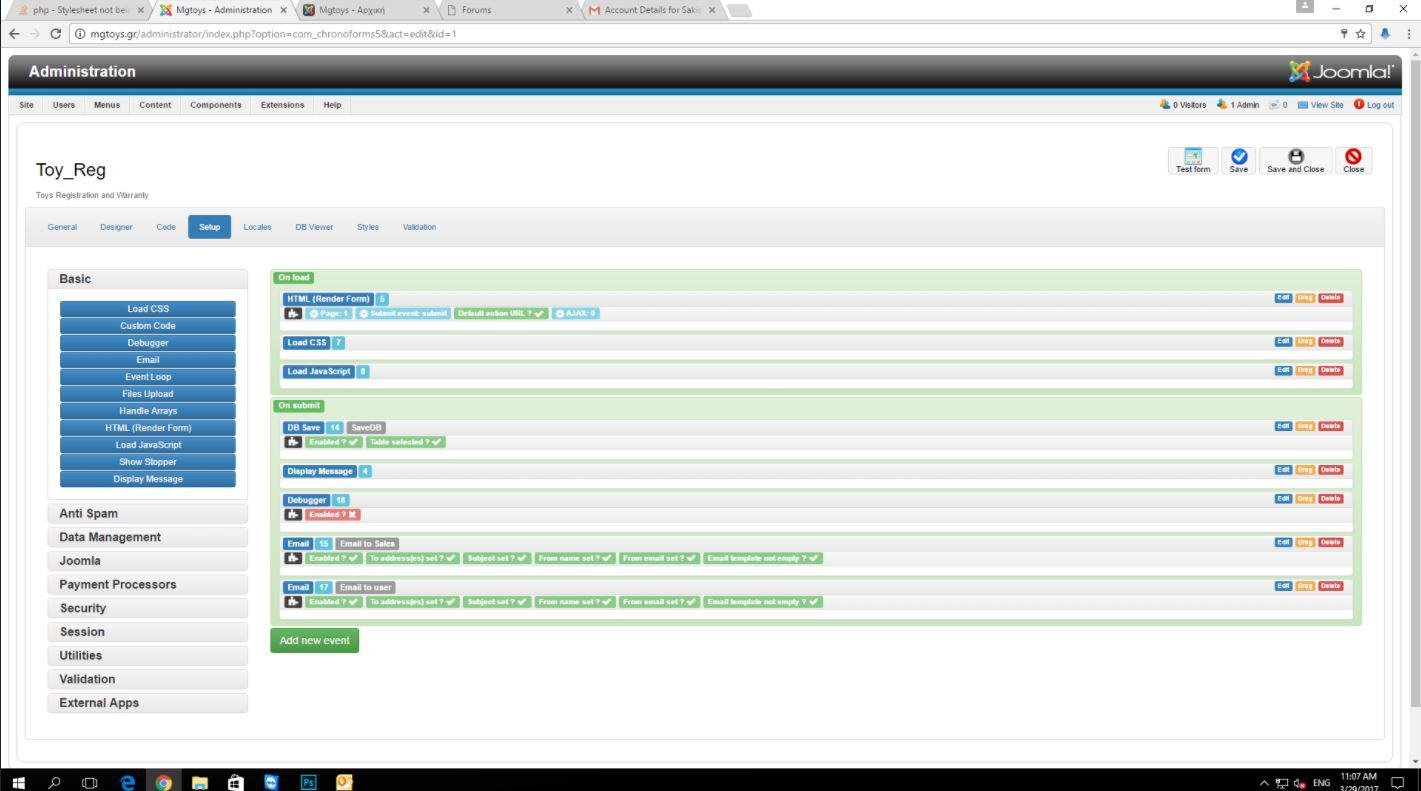Click the 'Enabled ?' badge in the Email to user row
1421x791 pixels.
334,602
